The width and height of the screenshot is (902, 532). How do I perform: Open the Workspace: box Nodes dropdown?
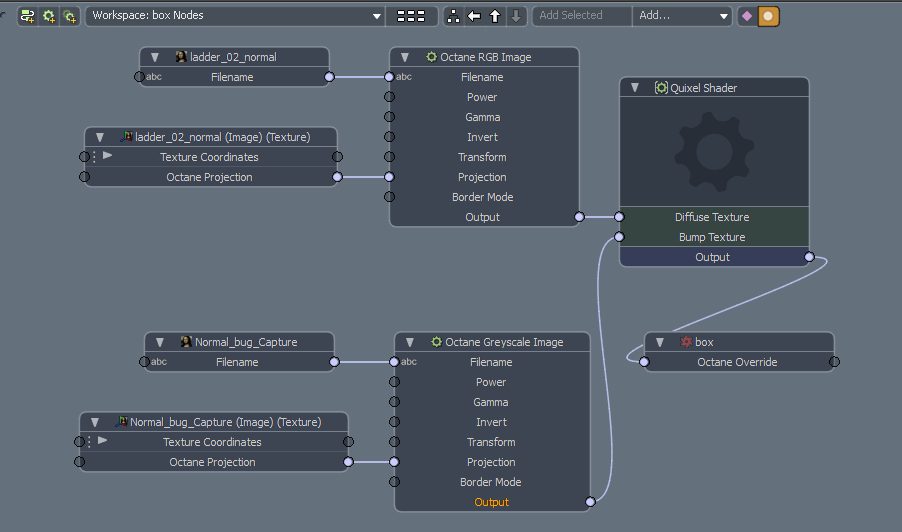point(235,16)
